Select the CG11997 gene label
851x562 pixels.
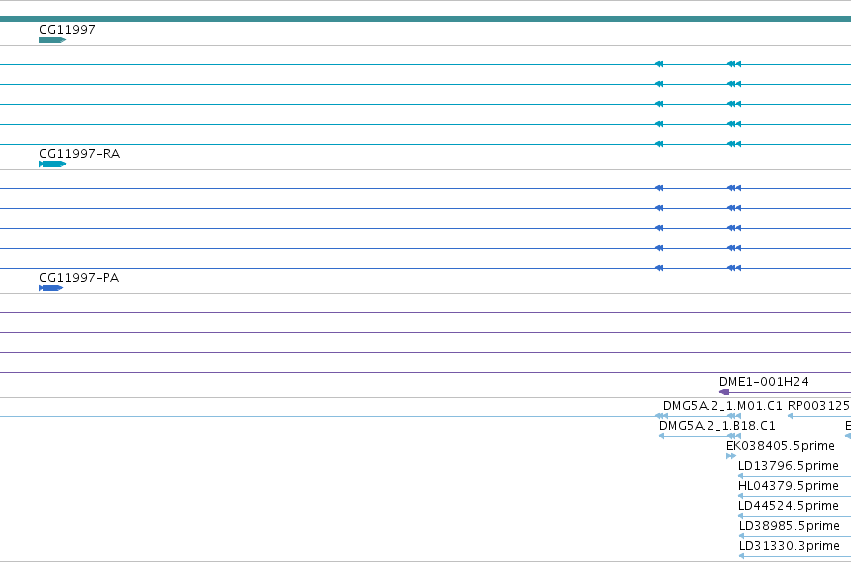click(67, 30)
